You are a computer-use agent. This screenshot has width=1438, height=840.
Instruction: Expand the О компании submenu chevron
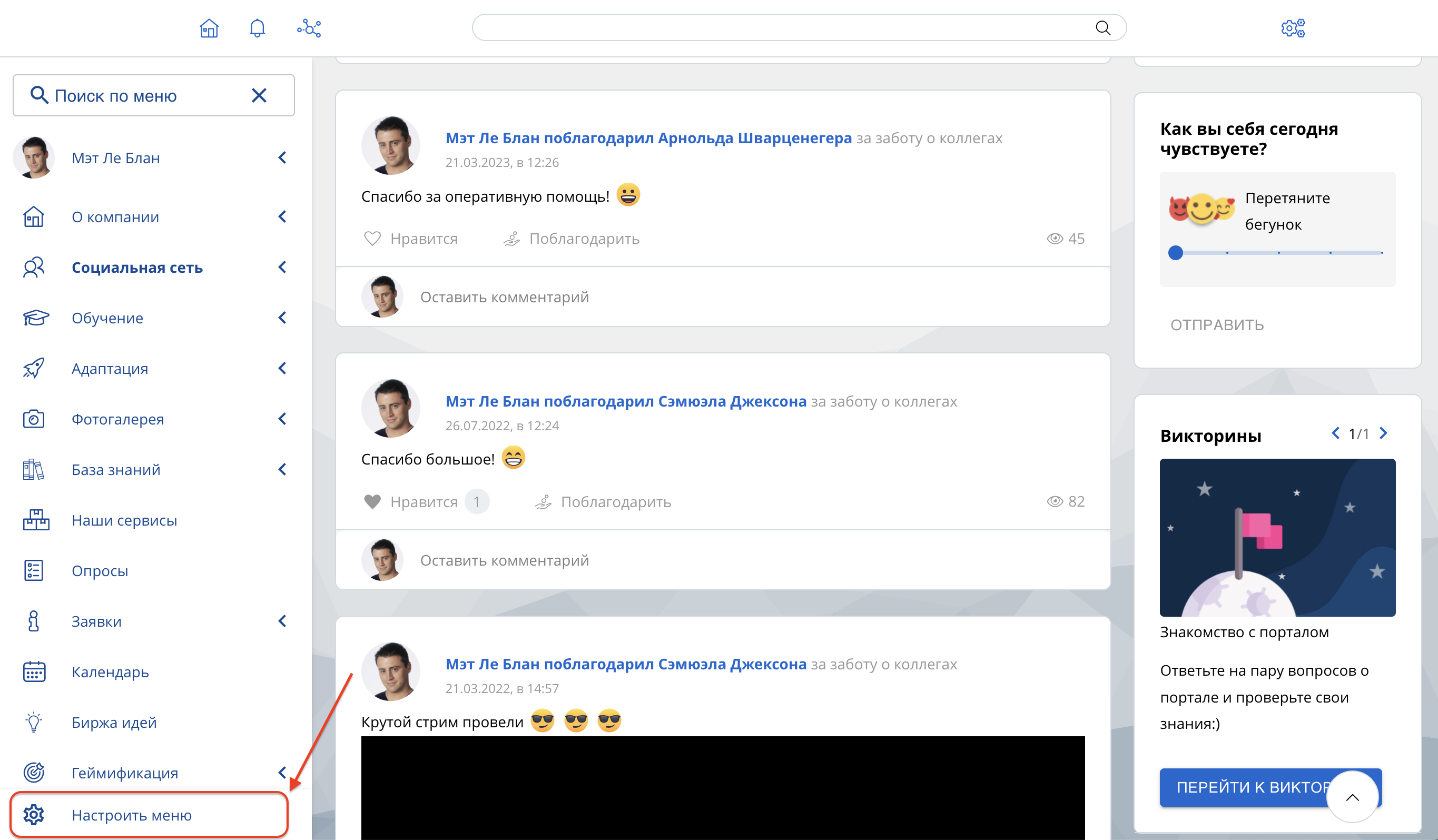coord(282,217)
